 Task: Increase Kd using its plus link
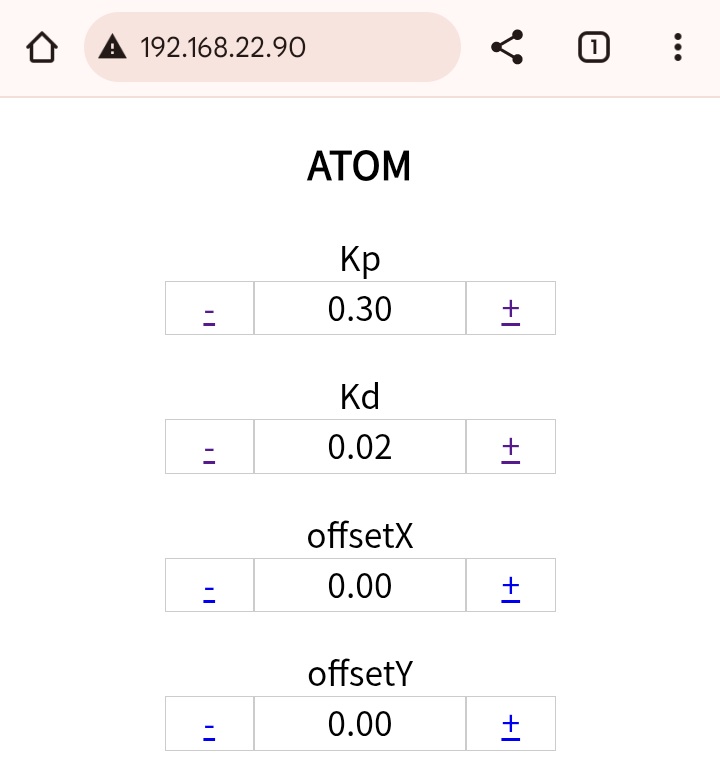pos(511,451)
